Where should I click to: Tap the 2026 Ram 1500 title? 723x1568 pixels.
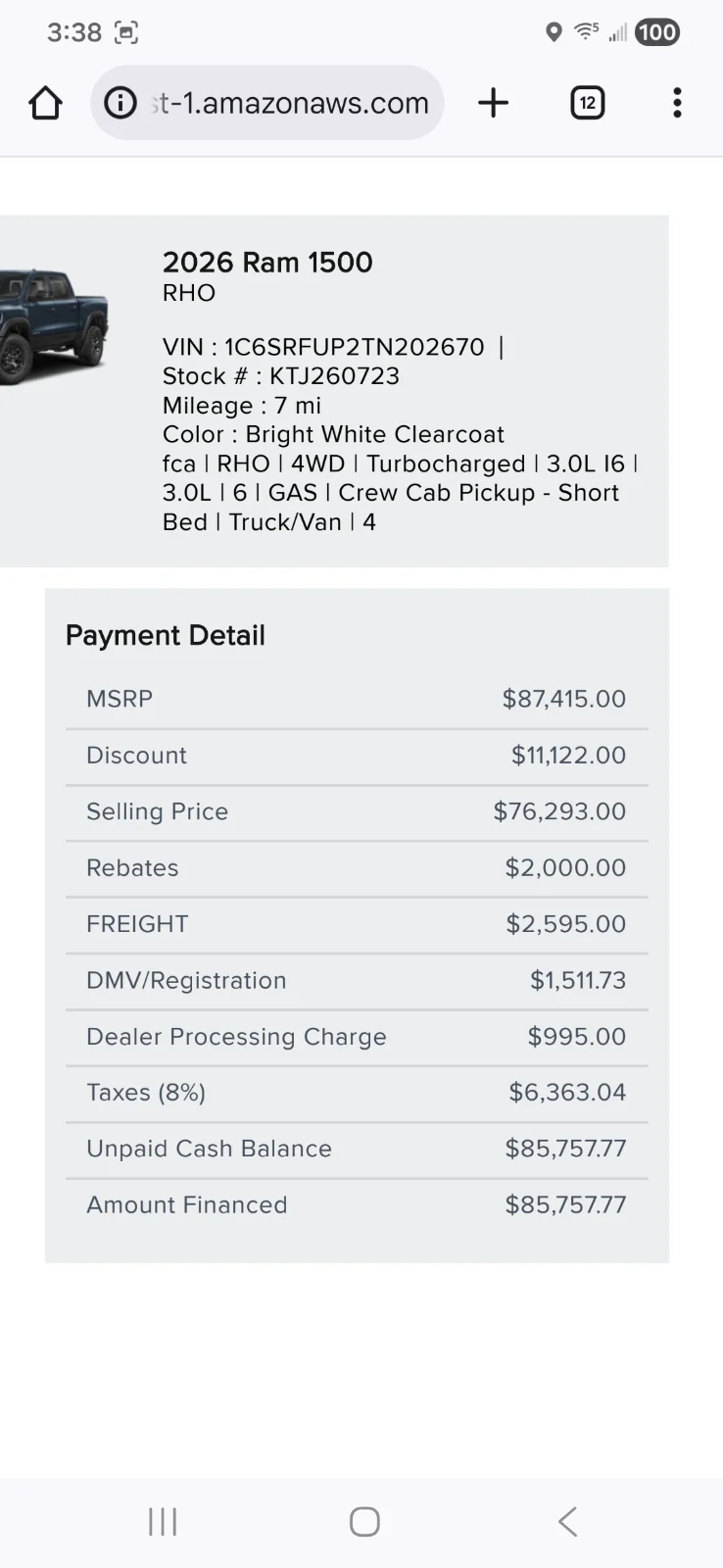coord(267,263)
